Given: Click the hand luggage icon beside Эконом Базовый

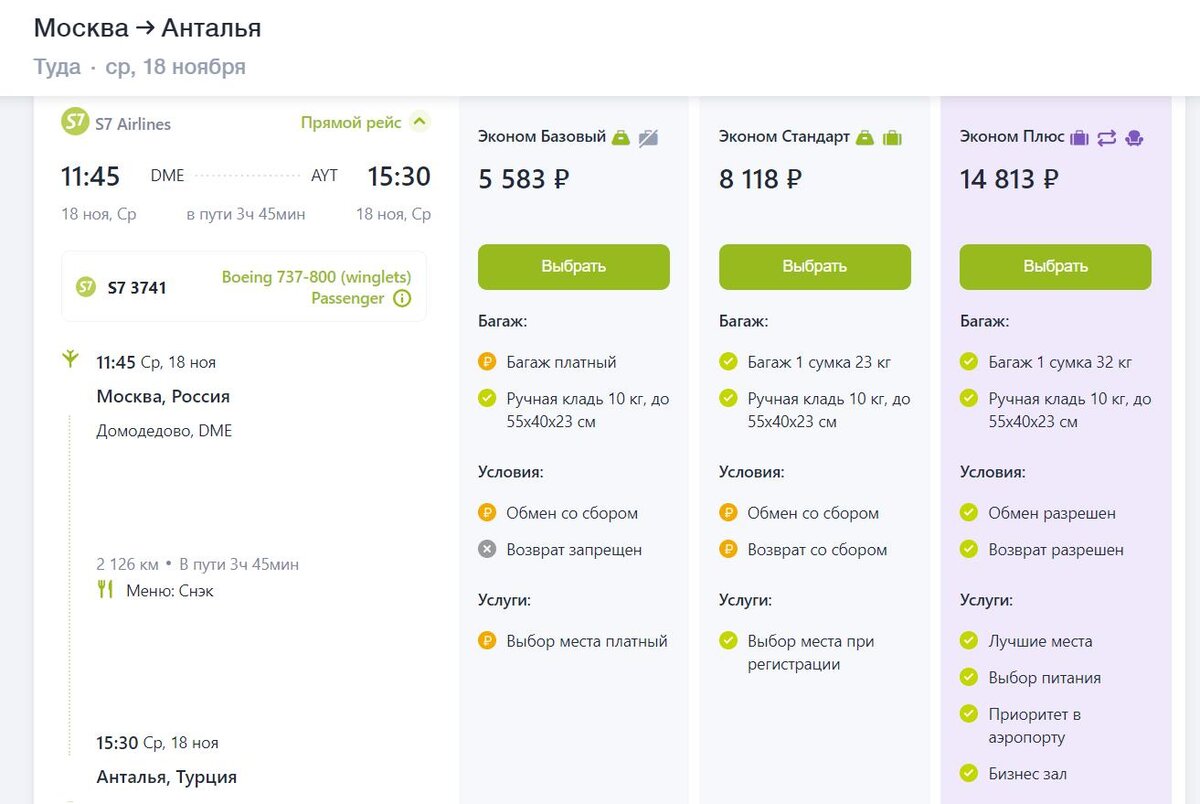Looking at the screenshot, I should point(621,138).
